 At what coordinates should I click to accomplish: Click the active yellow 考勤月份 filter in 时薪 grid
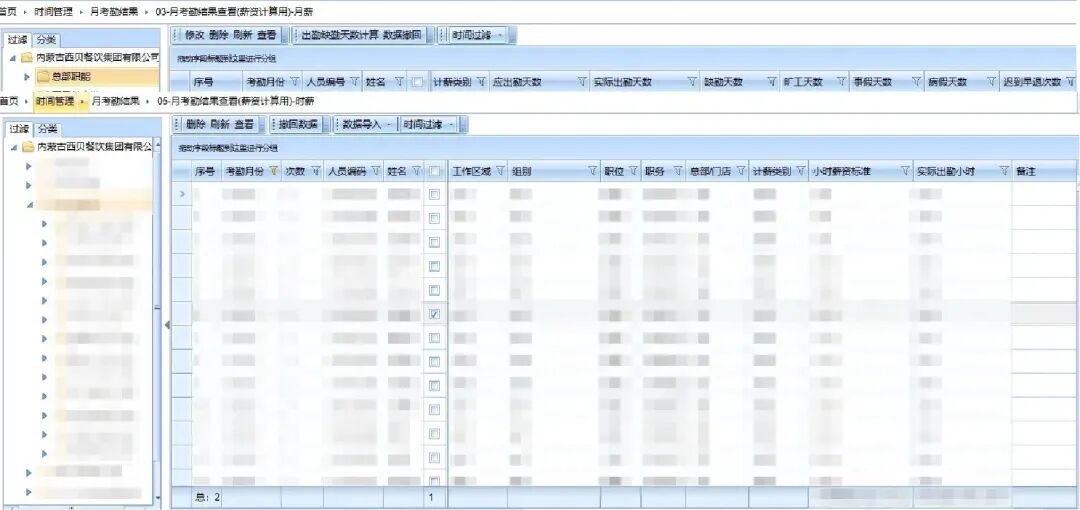(x=273, y=171)
